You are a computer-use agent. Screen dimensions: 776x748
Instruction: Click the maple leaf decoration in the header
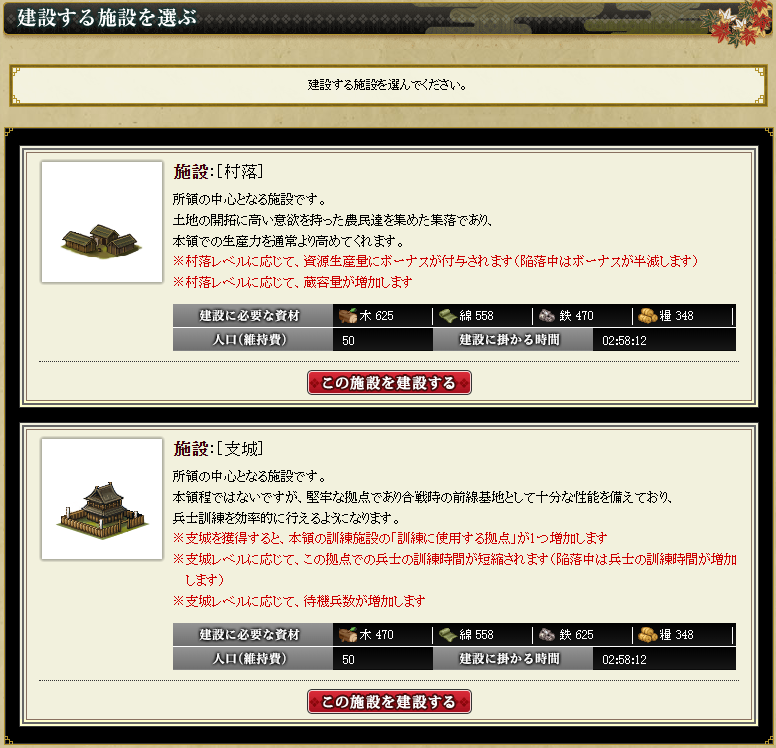pyautogui.click(x=737, y=23)
